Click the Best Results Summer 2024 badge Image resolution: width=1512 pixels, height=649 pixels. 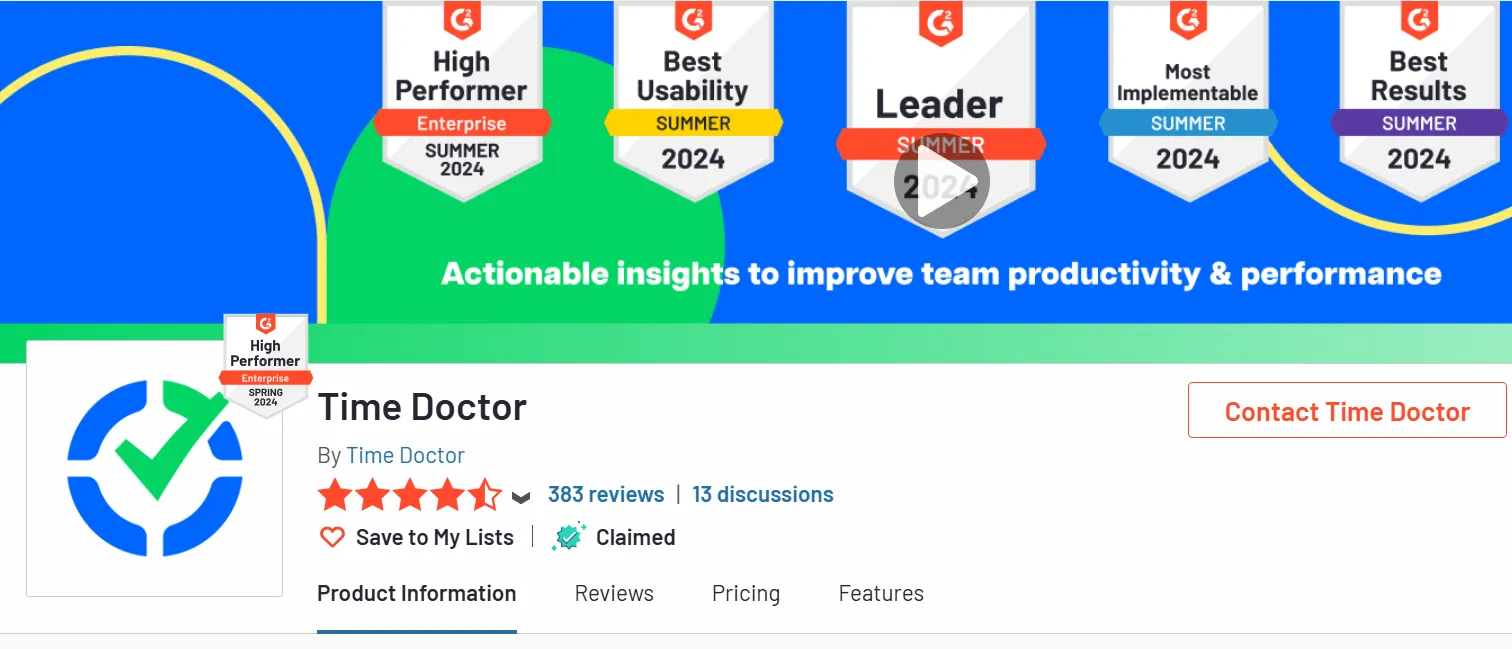click(x=1418, y=100)
